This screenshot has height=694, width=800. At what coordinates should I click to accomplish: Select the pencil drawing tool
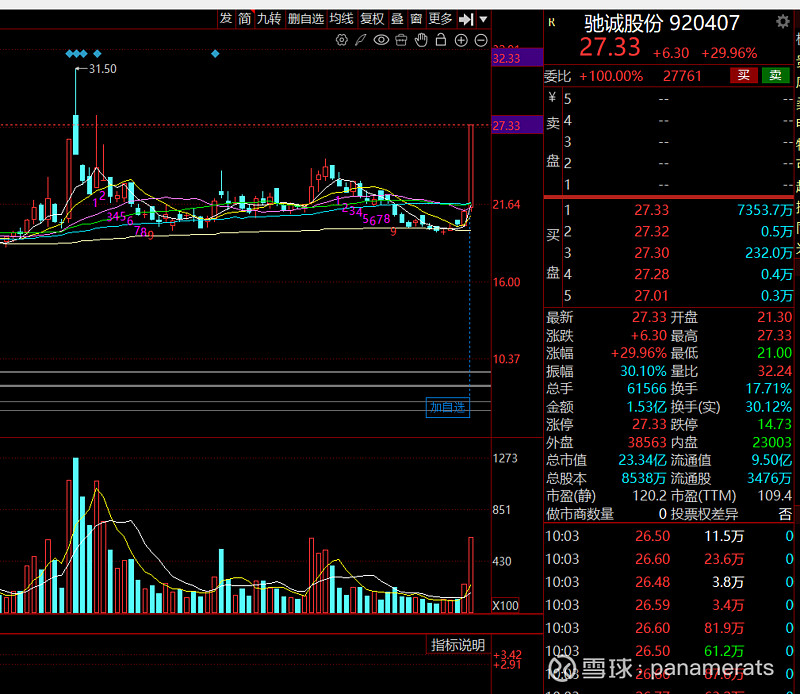tap(361, 40)
